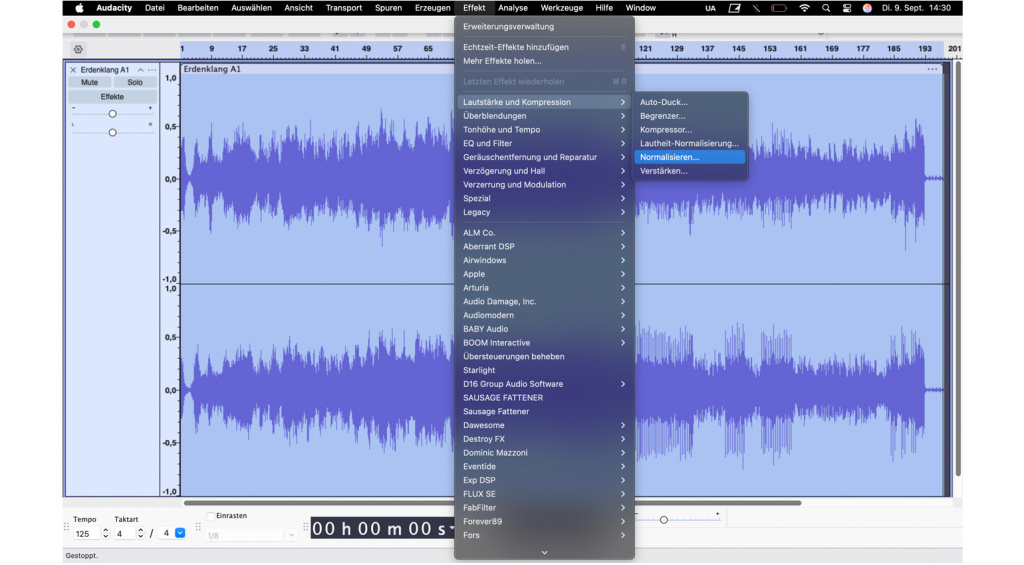Adjust the track gain slider knob
1024x565 pixels.
(112, 114)
